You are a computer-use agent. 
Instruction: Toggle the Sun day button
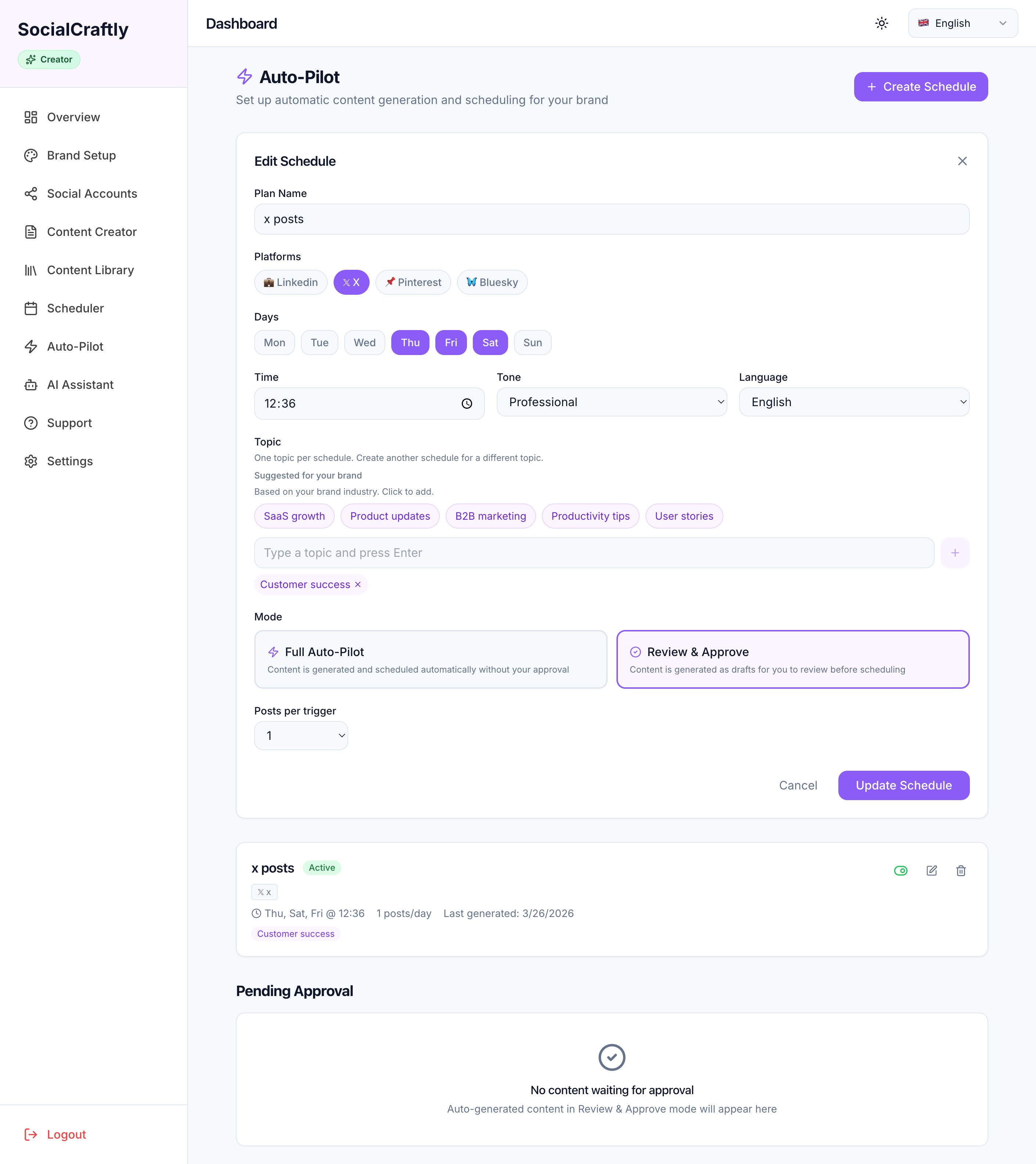point(532,342)
